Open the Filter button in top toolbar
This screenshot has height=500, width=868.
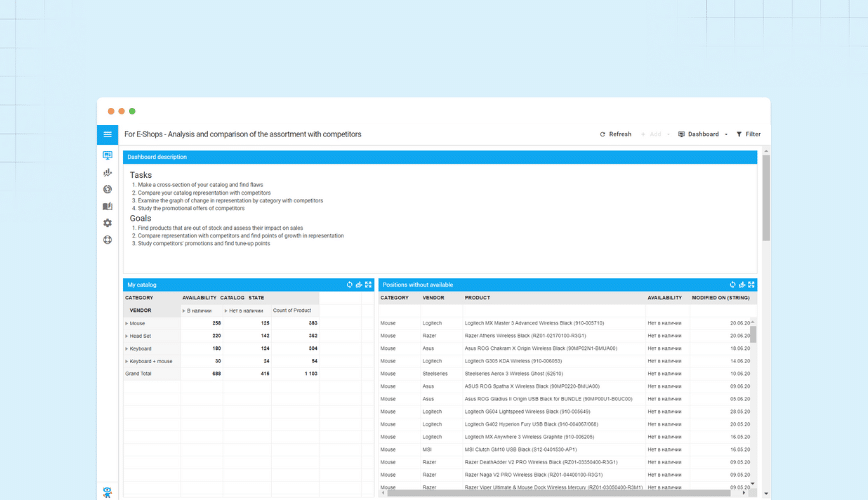pyautogui.click(x=748, y=134)
